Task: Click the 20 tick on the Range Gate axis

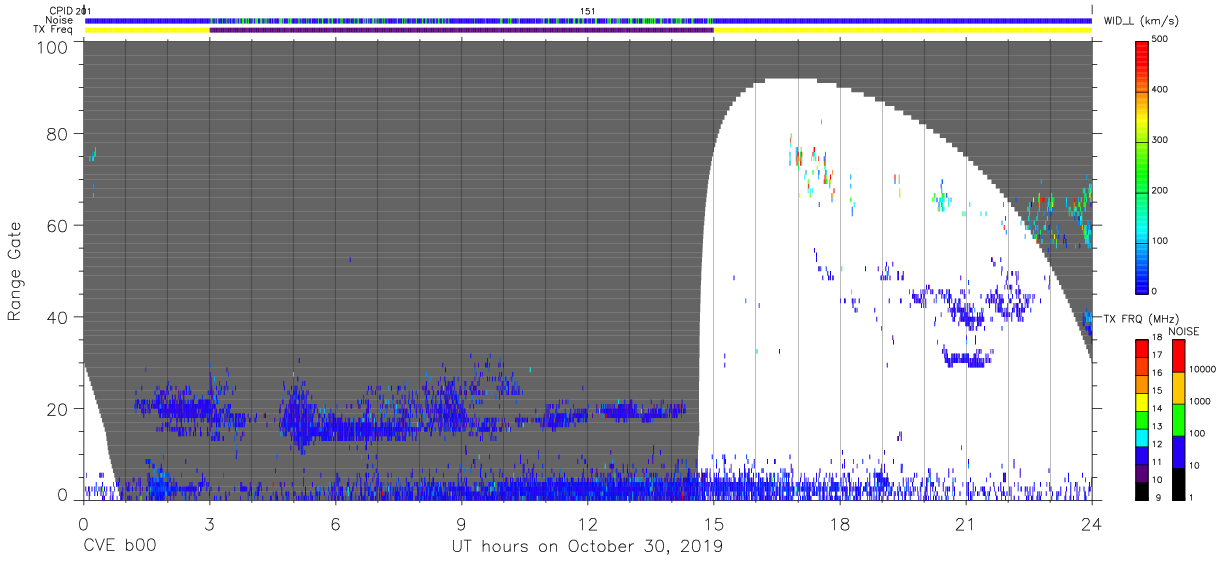Action: 58,409
